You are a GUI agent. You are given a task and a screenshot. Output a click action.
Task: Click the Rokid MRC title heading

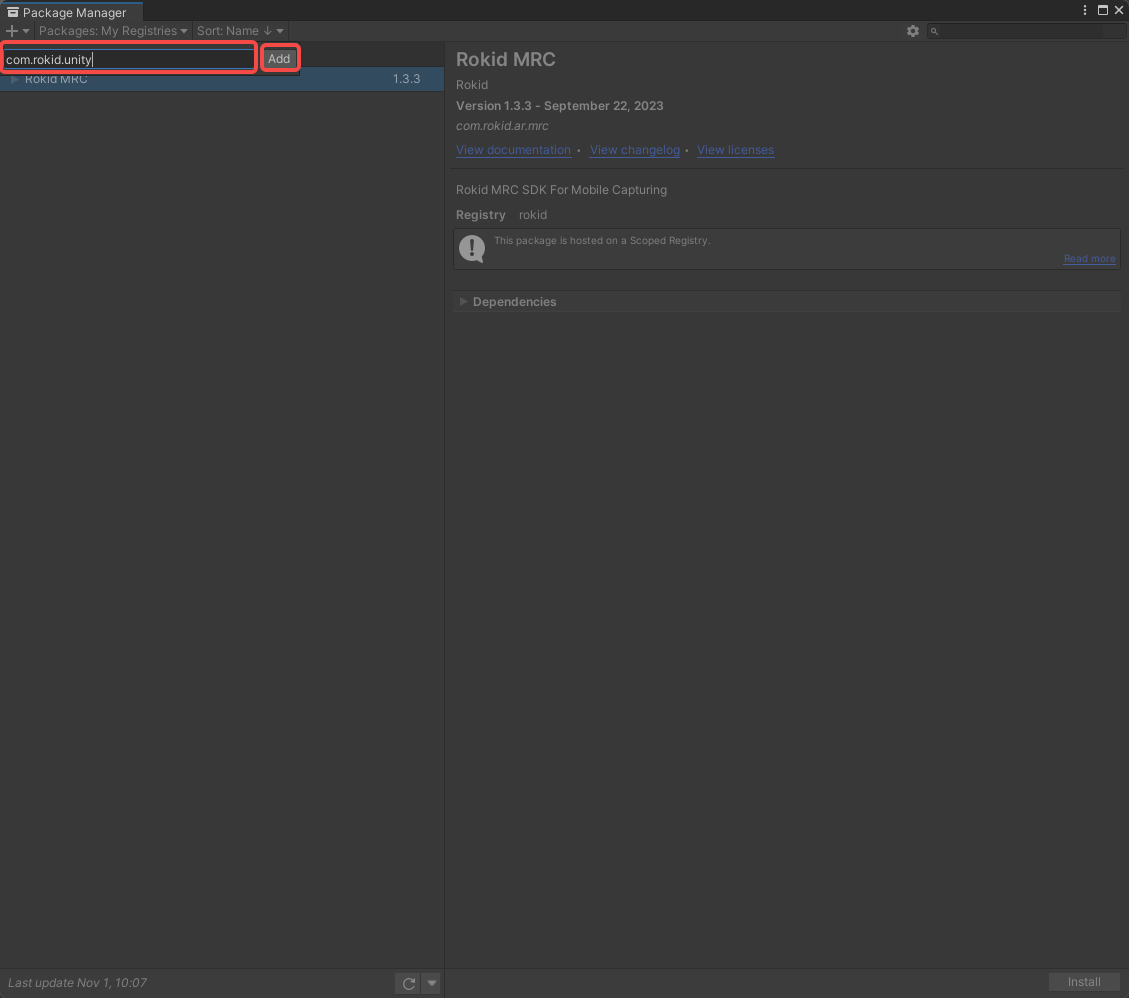505,60
